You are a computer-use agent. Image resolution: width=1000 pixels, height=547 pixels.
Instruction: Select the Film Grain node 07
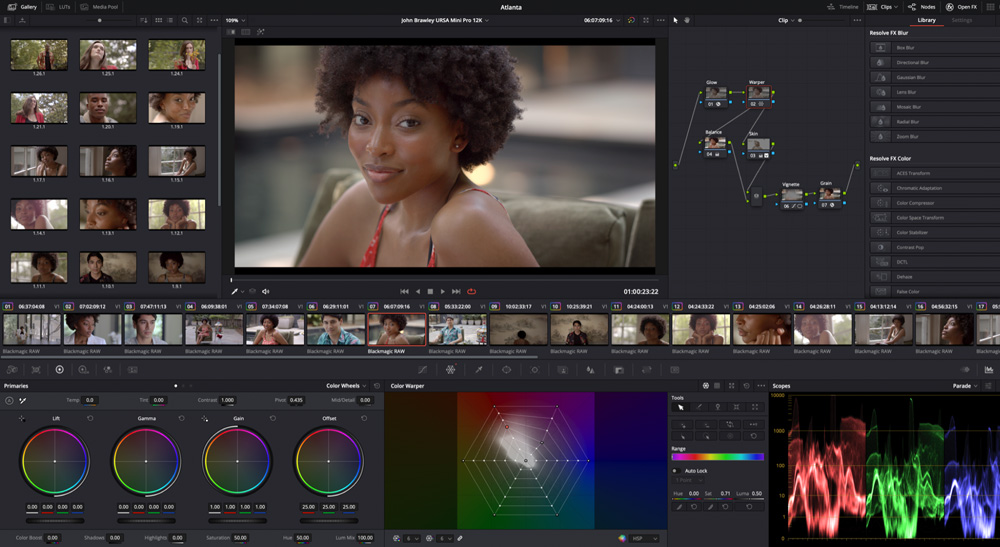829,196
